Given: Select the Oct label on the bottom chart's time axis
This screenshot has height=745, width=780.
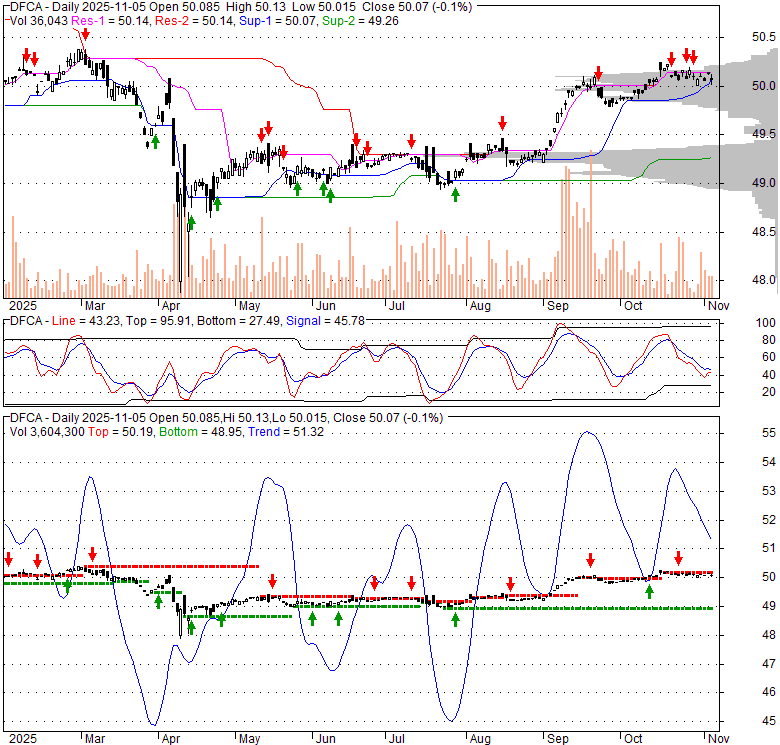Looking at the screenshot, I should 633,739.
